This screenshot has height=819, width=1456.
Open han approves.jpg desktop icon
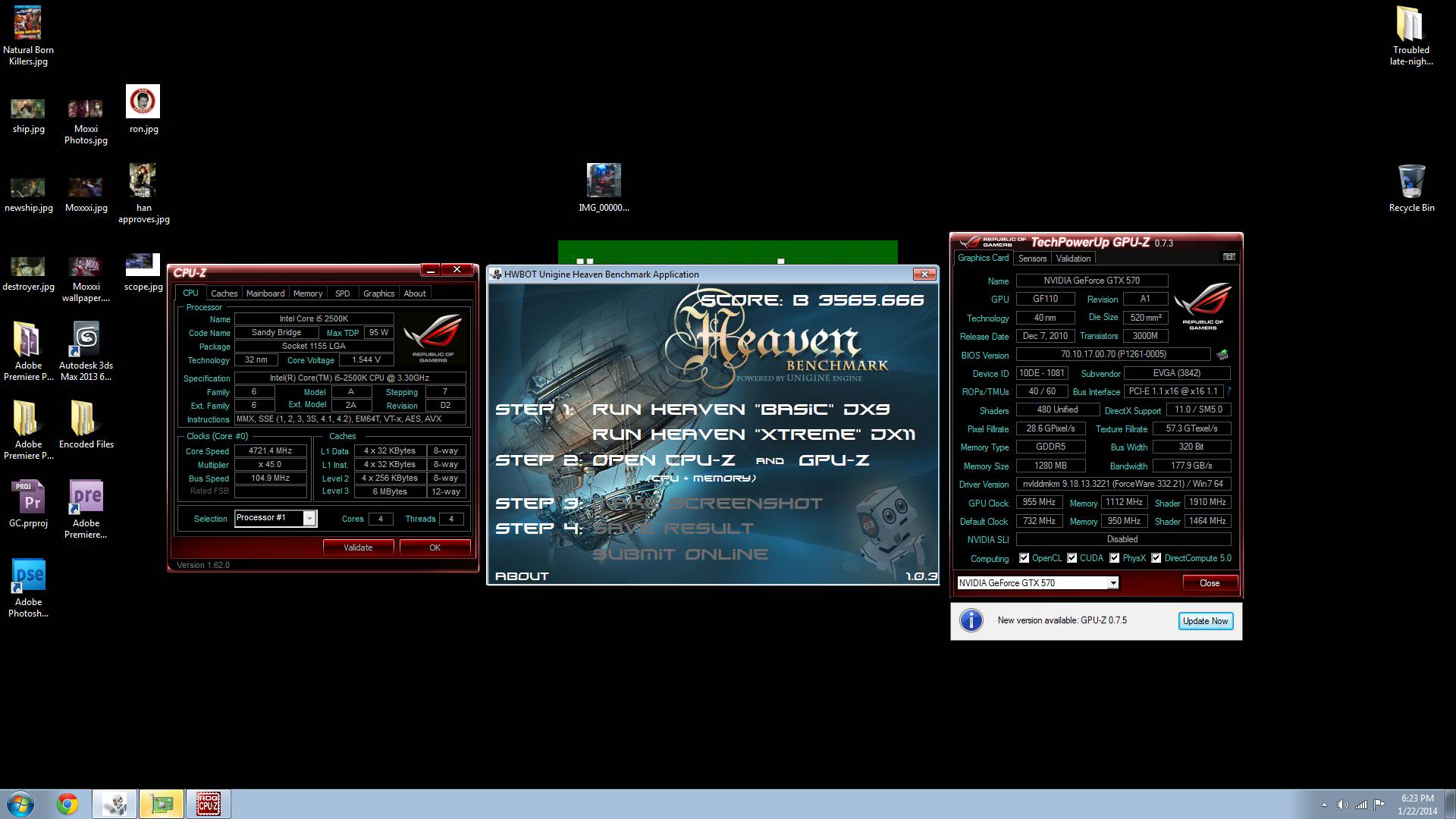pyautogui.click(x=143, y=193)
